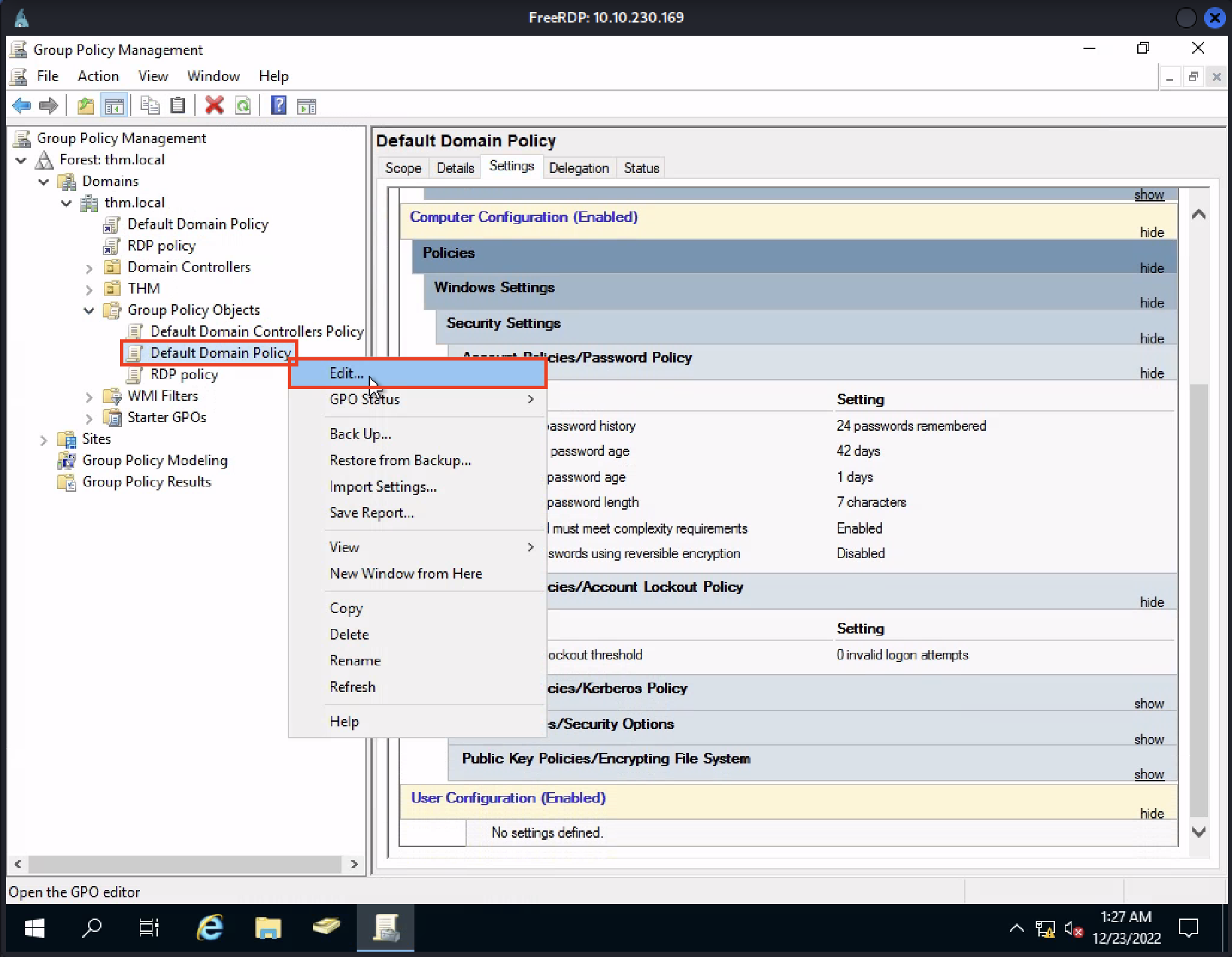Open the Window menu in menu bar

click(x=213, y=76)
